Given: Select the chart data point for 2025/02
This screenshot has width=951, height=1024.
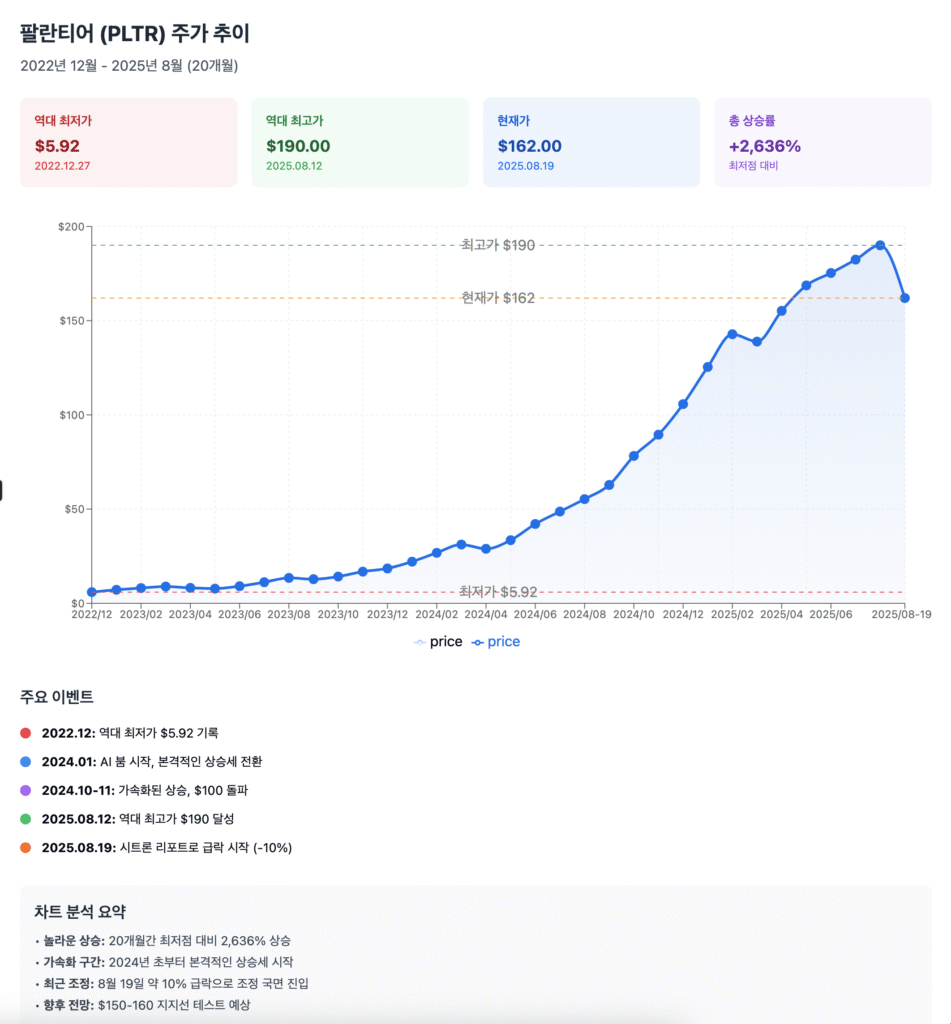Looking at the screenshot, I should 732,334.
